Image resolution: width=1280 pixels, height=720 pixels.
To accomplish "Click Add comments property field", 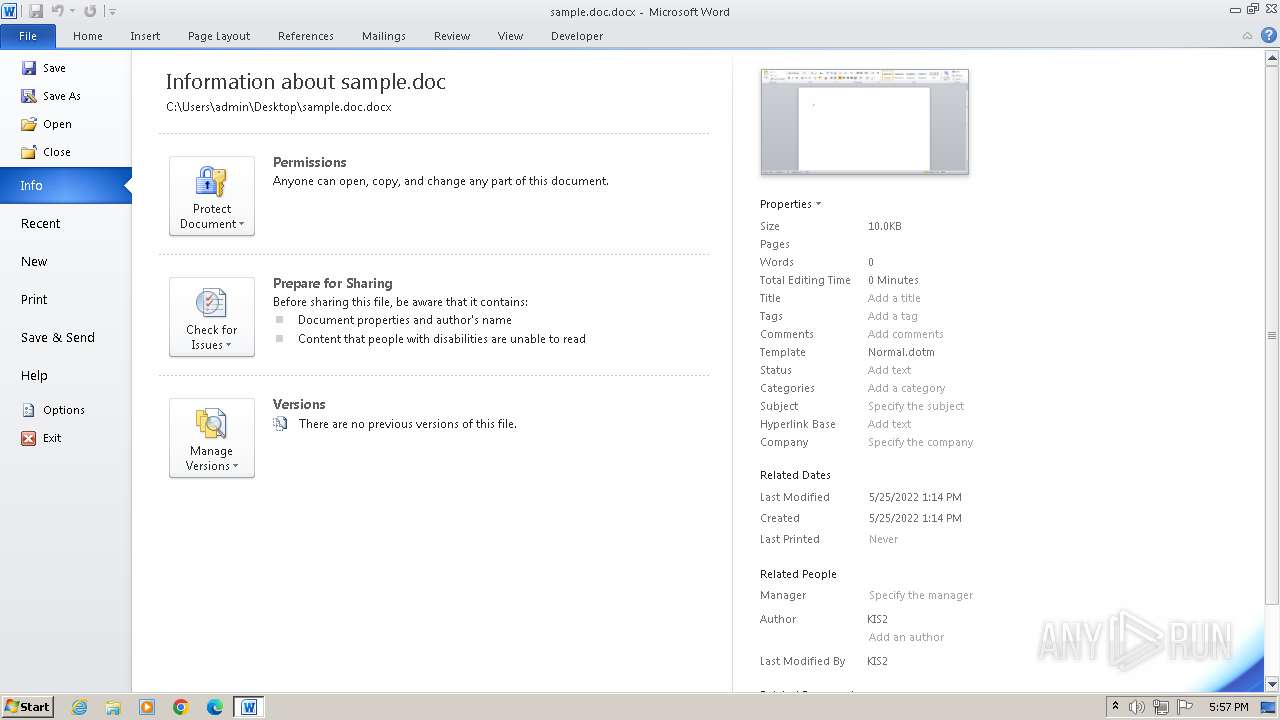I will [906, 334].
